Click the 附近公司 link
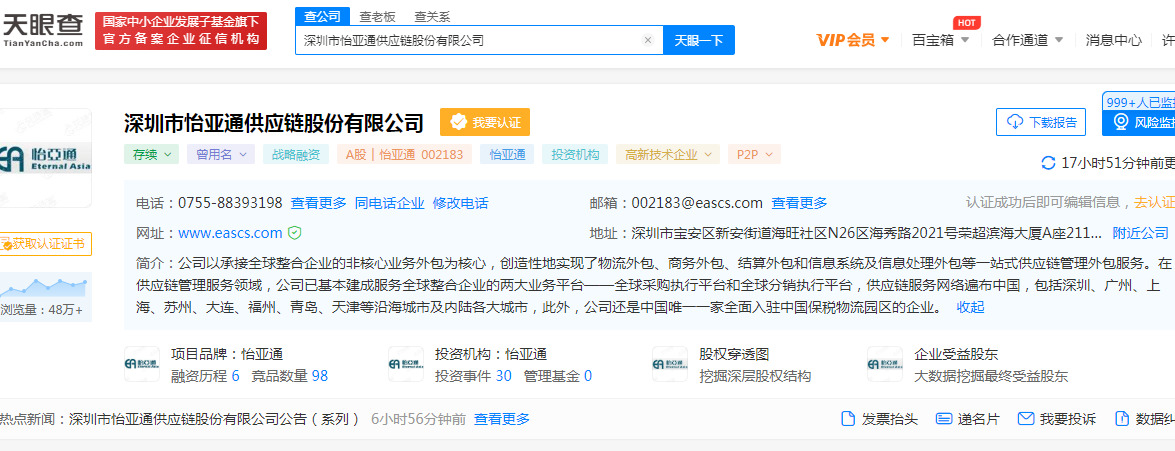The height and width of the screenshot is (451, 1175). (x=1141, y=233)
